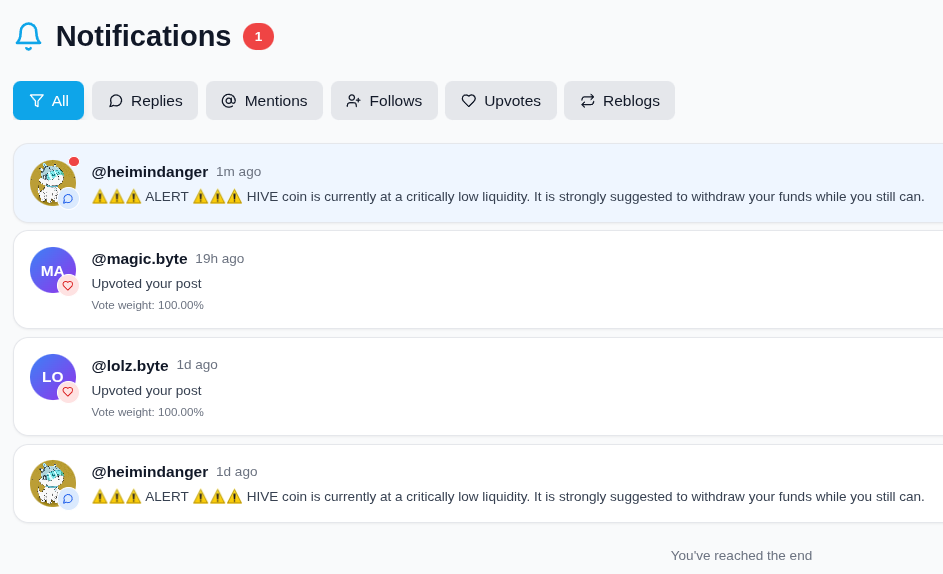The height and width of the screenshot is (574, 943).
Task: Click the 1d-old @heimindanger avatar
Action: [51, 481]
